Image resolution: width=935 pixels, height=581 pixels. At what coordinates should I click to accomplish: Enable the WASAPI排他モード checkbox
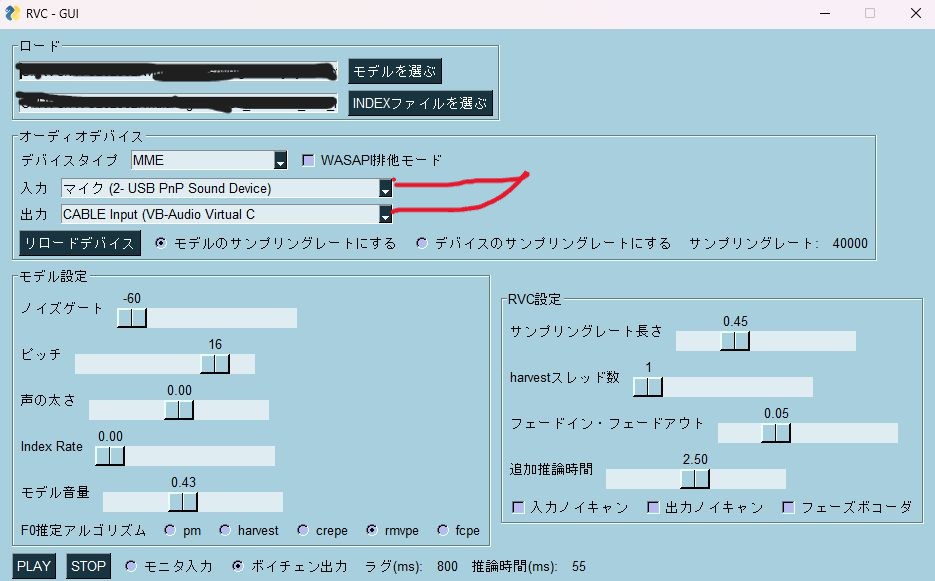click(309, 160)
